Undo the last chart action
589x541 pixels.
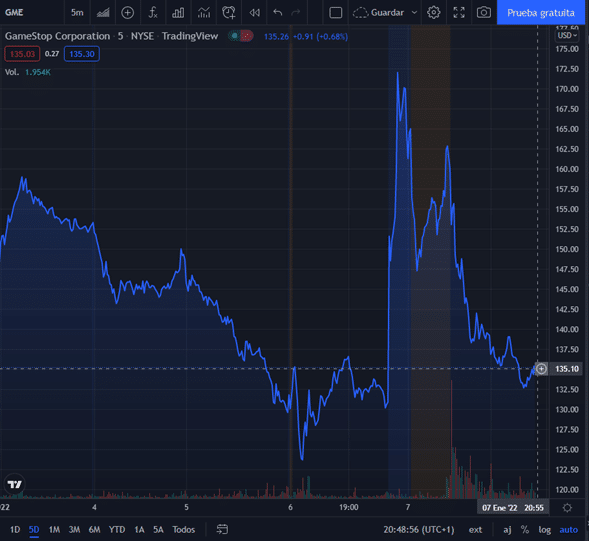click(x=278, y=12)
